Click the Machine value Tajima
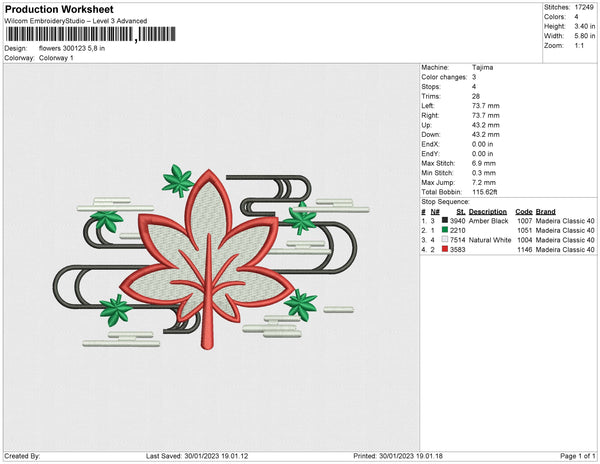600x464 pixels. pos(483,67)
